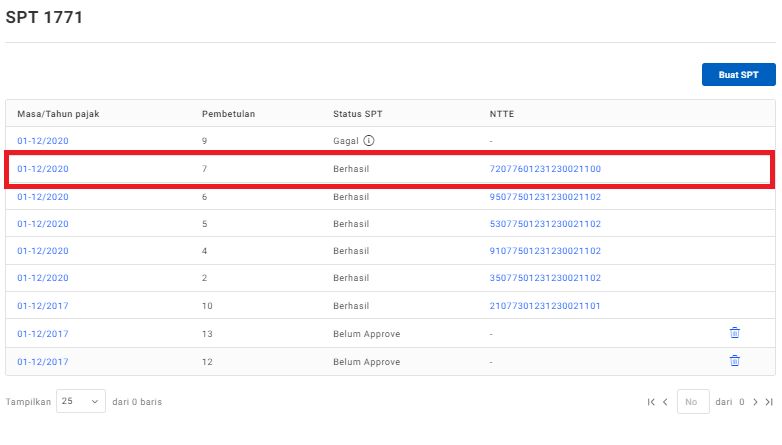Open NTTE link 95077501231230021102

click(544, 197)
